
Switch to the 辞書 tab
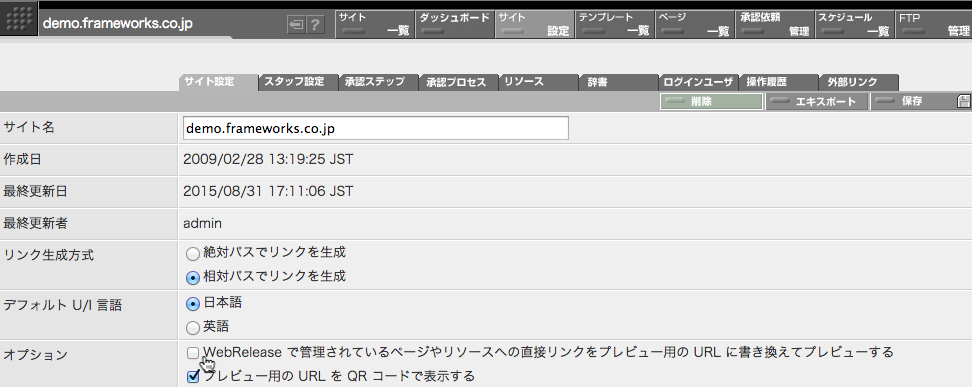tap(618, 82)
